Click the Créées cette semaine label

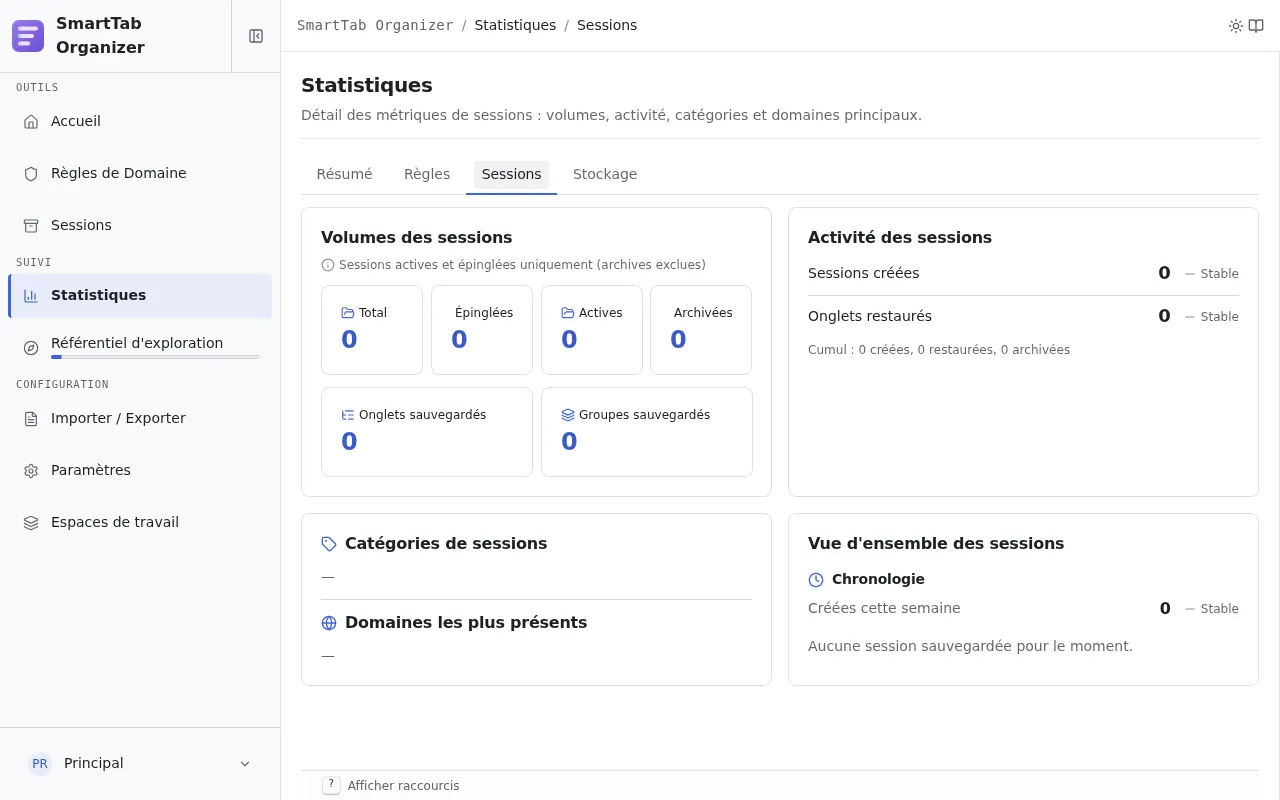(x=884, y=608)
